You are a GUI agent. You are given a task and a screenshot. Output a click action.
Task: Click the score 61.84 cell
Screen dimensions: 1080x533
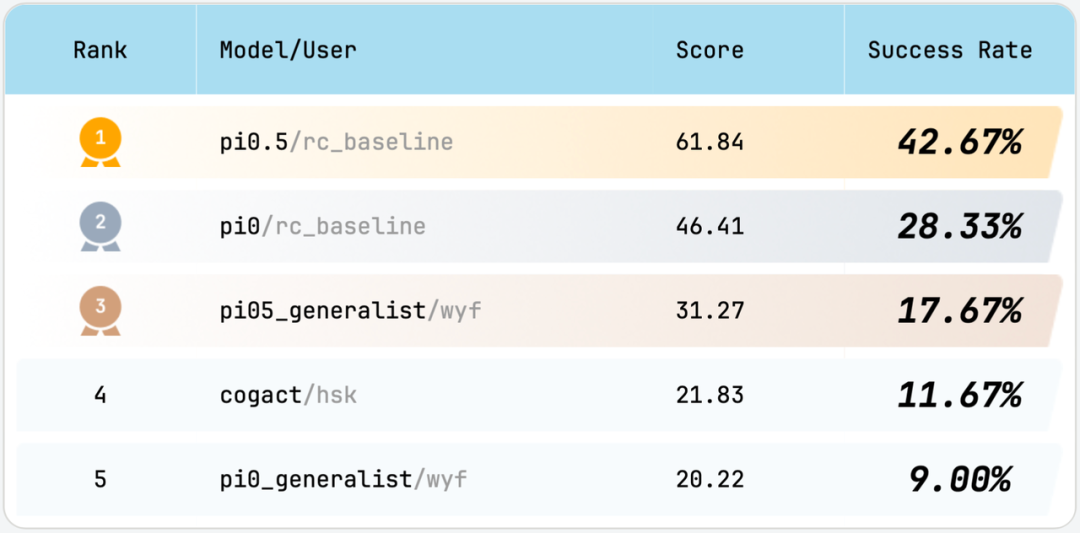click(x=710, y=142)
